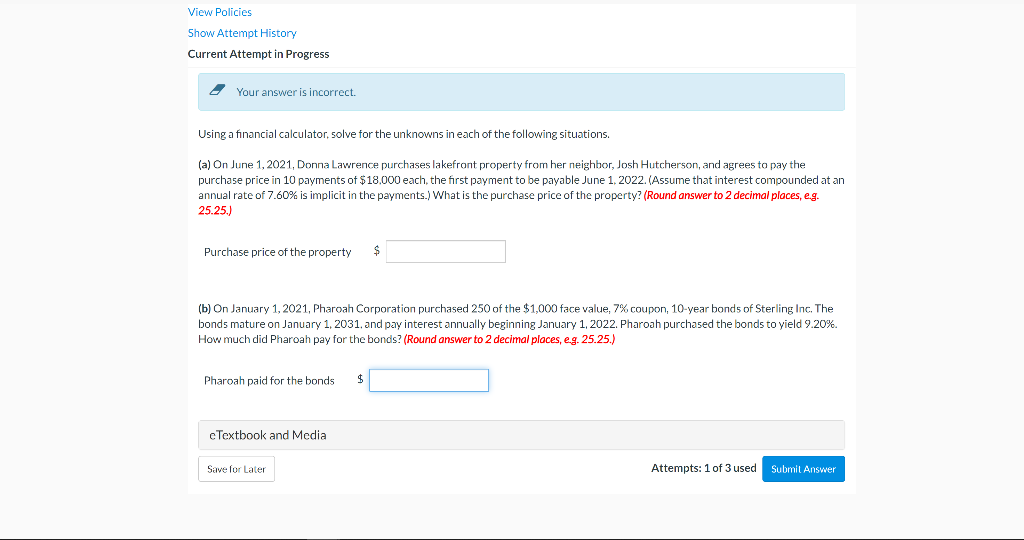This screenshot has height=540, width=1024.
Task: Click the 'Pharoah paid for the bonds' label
Action: coord(269,381)
